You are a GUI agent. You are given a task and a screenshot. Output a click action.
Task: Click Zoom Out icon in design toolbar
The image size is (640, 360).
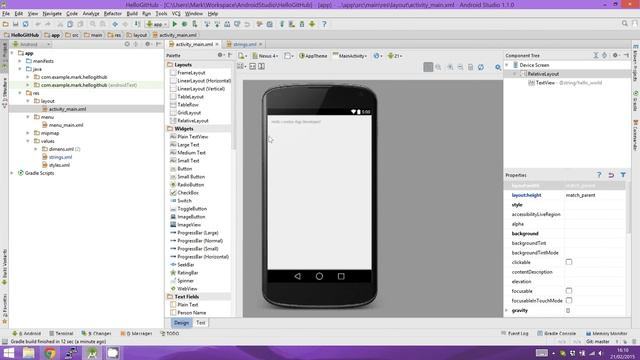(460, 67)
